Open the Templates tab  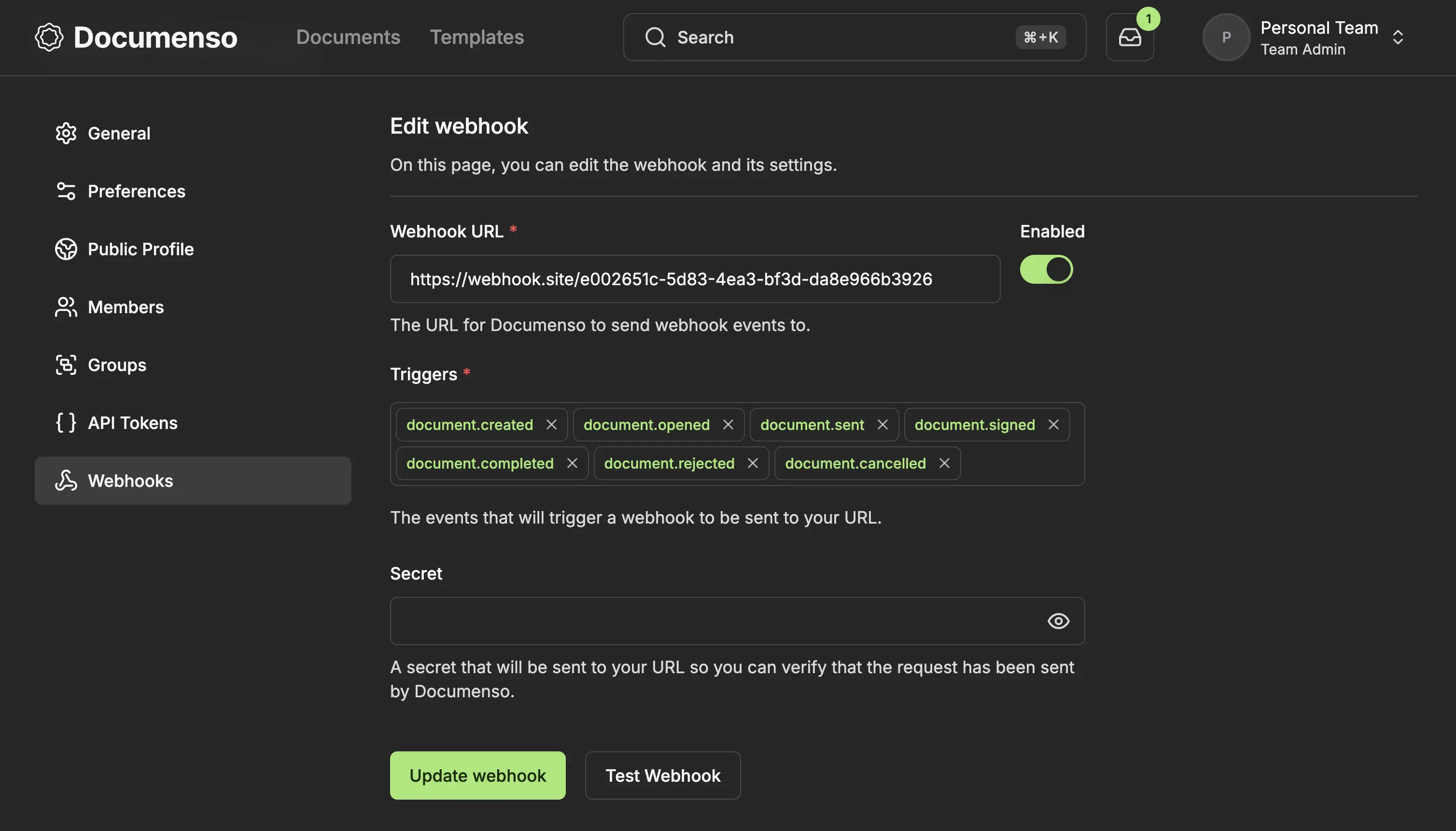(476, 38)
